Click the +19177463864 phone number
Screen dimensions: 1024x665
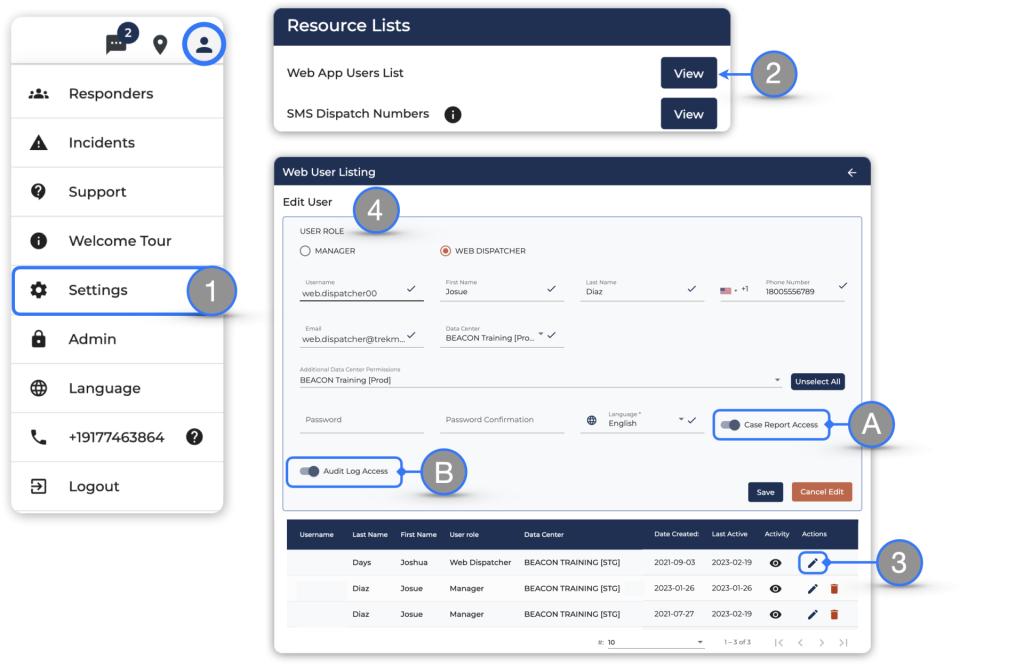point(116,437)
